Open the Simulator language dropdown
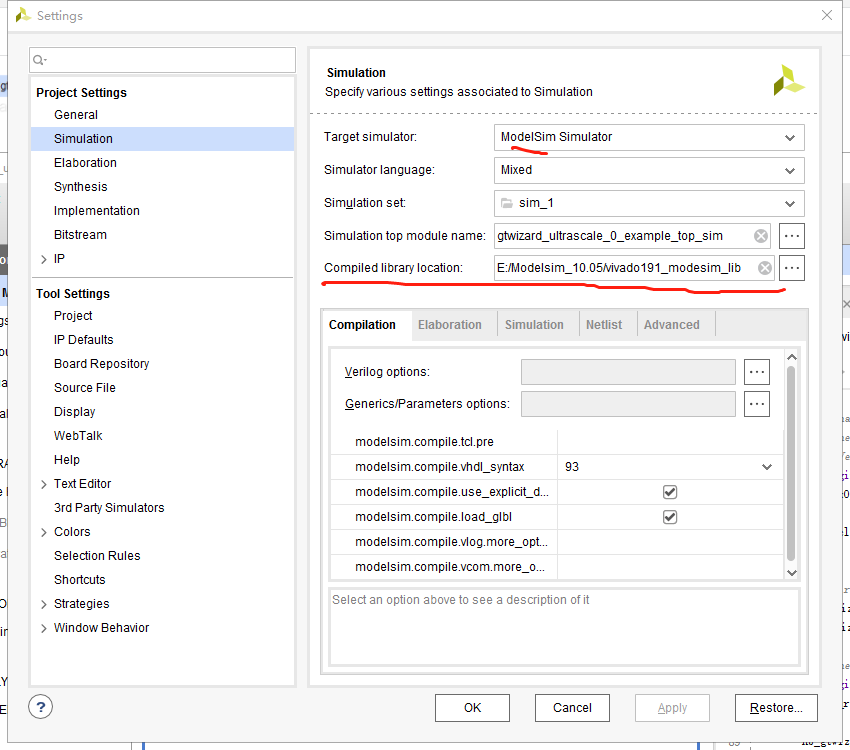This screenshot has width=850, height=750. [x=790, y=171]
